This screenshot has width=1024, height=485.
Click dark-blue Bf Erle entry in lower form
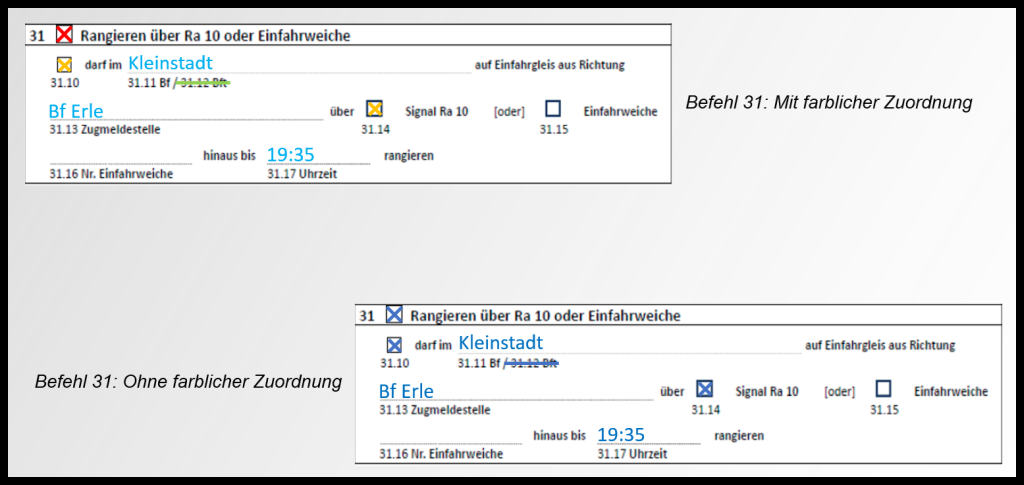tap(406, 391)
